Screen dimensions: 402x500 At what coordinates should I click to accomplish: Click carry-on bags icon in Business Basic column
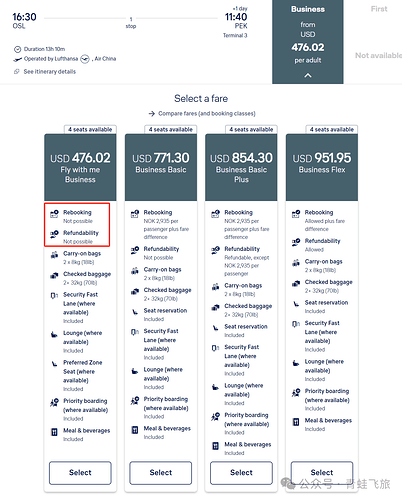[135, 270]
